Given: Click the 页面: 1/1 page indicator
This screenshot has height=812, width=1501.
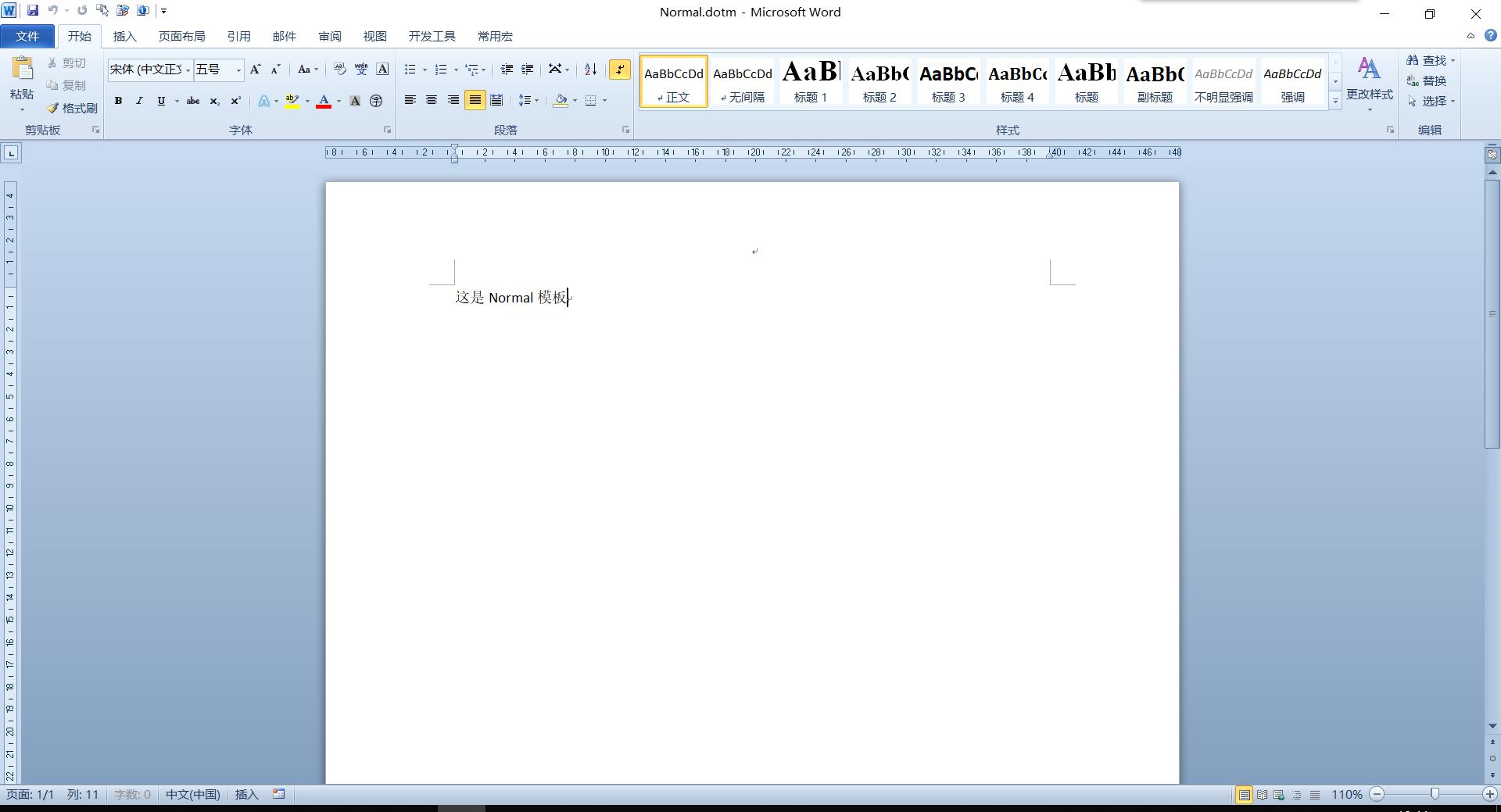Looking at the screenshot, I should click(x=30, y=795).
